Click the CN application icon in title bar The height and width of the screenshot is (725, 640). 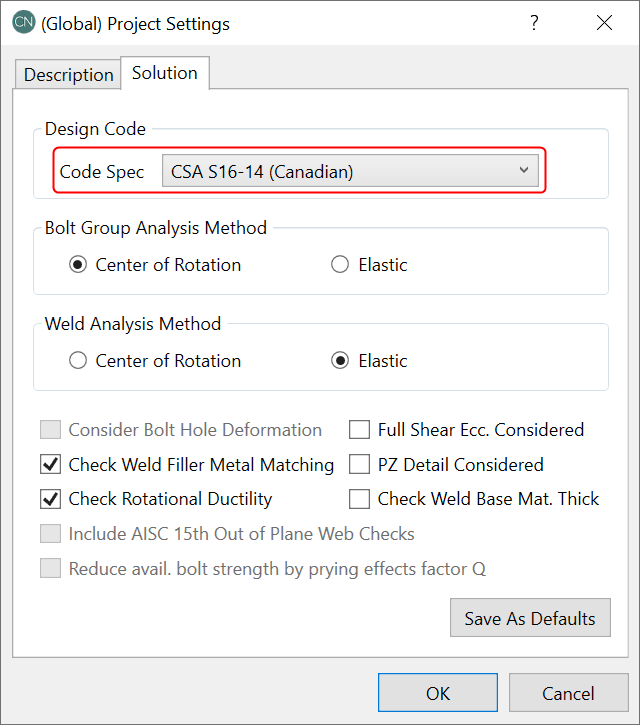[x=23, y=23]
